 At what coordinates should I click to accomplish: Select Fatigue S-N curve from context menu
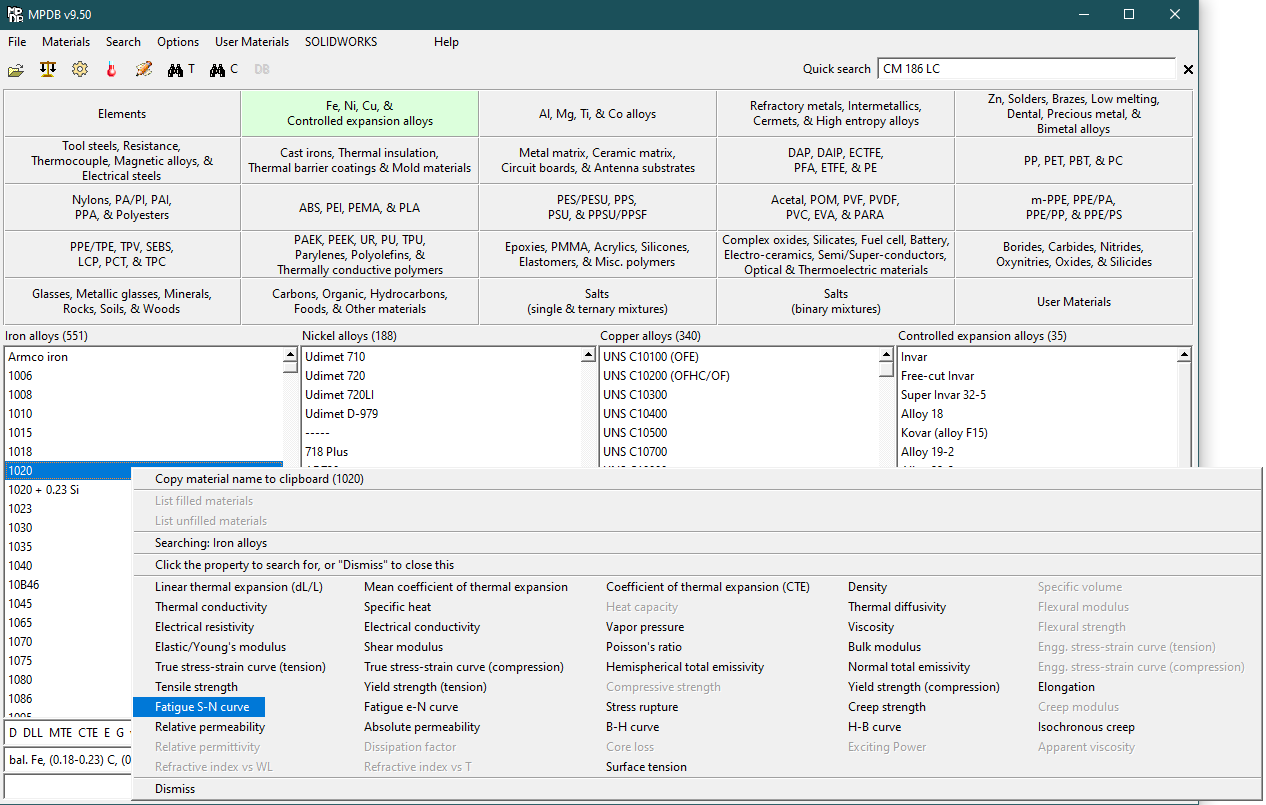coord(202,707)
